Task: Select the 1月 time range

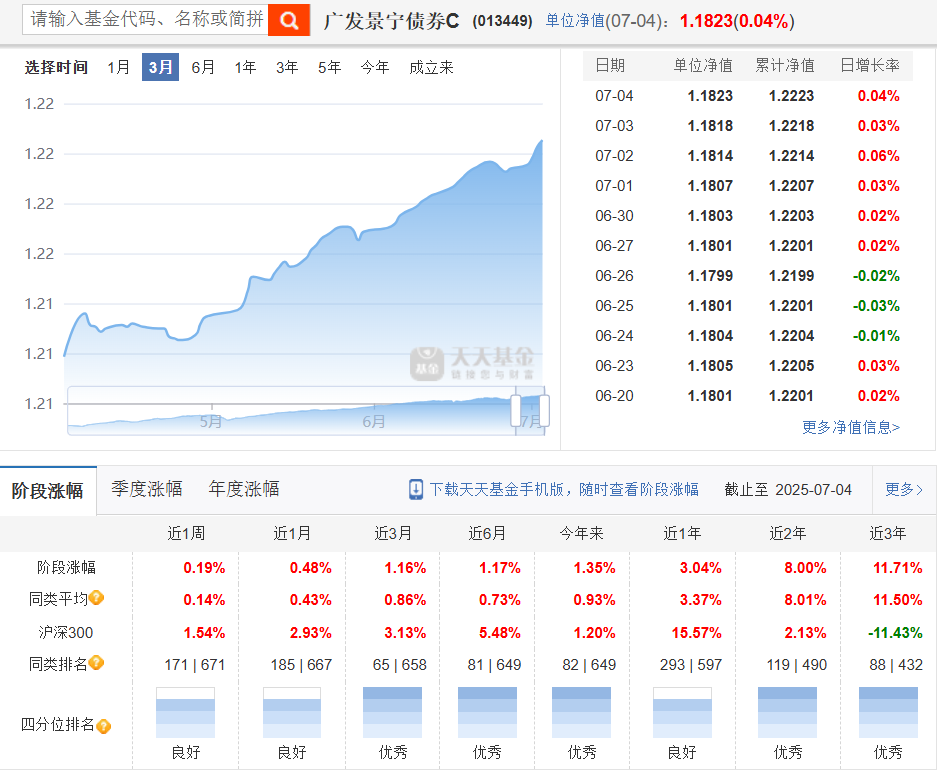Action: [x=118, y=67]
